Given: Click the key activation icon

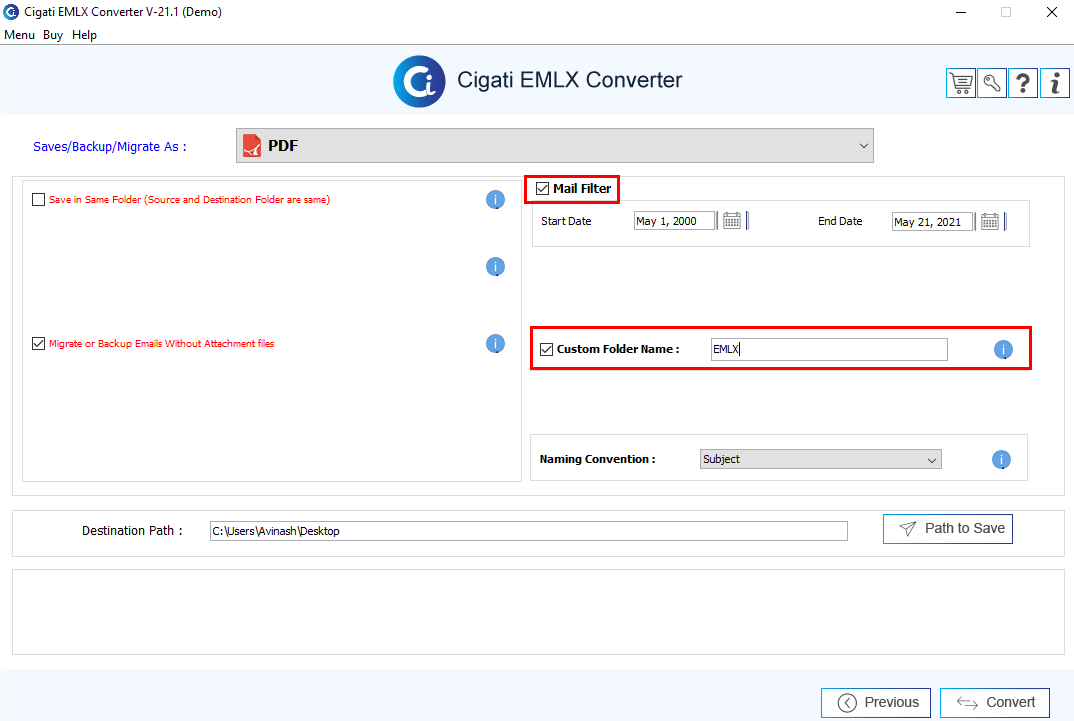Looking at the screenshot, I should [992, 84].
